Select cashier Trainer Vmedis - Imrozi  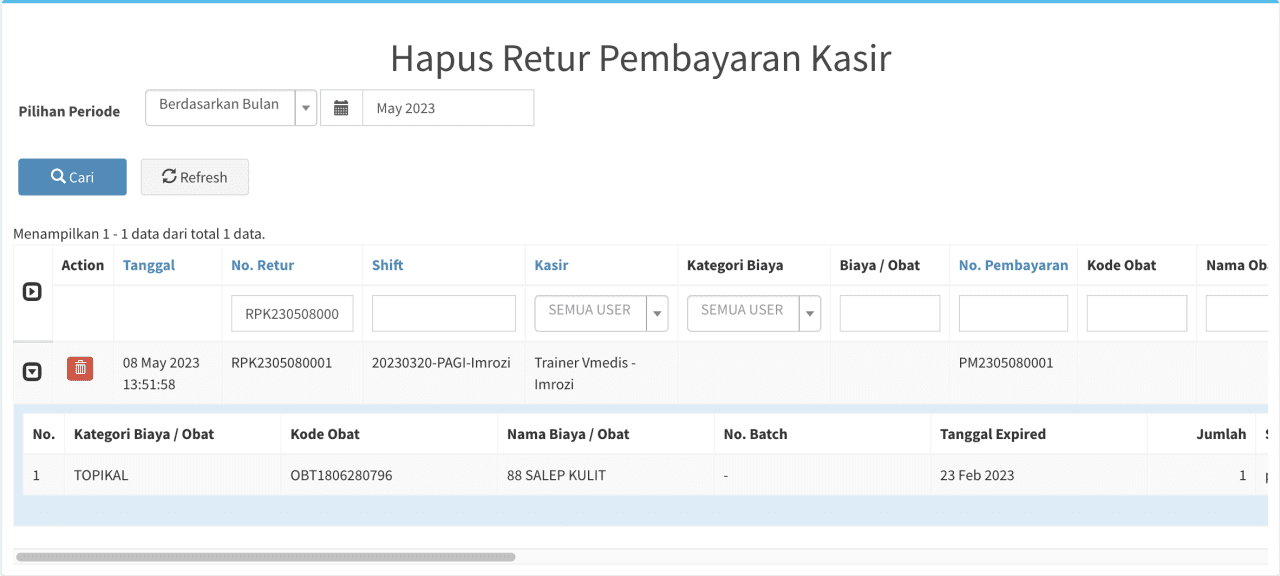[x=585, y=373]
